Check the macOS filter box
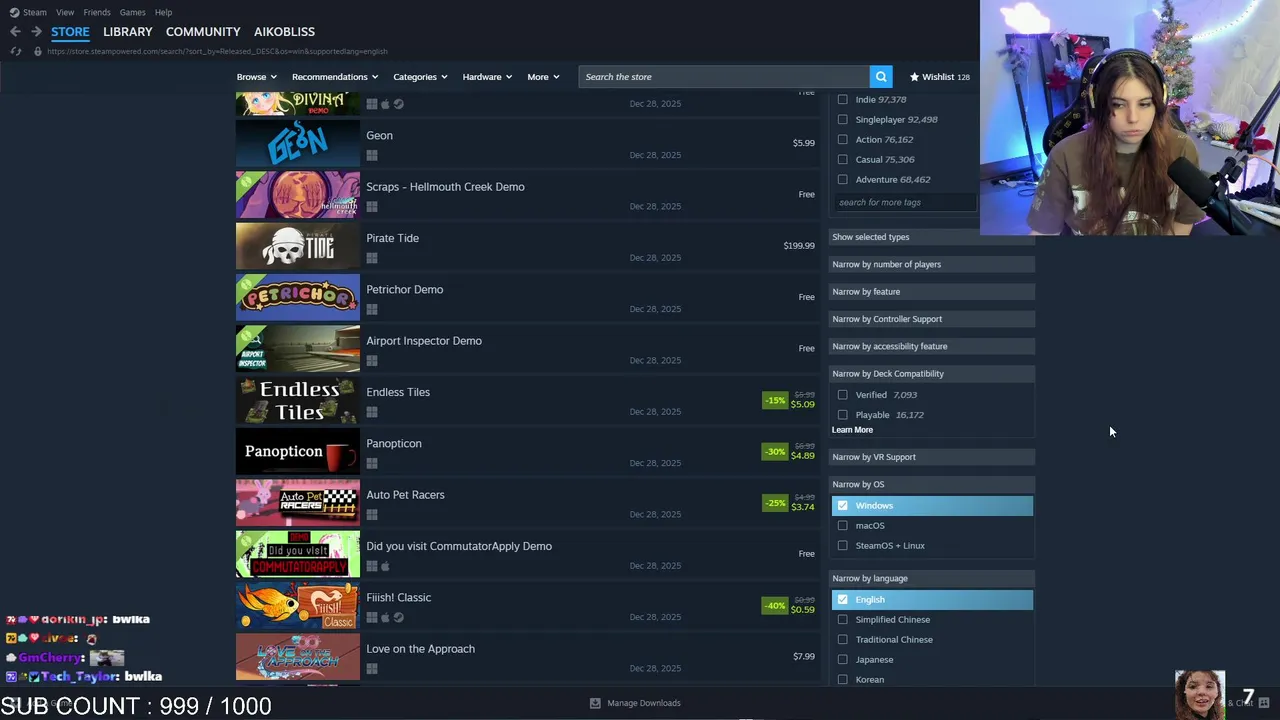The width and height of the screenshot is (1280, 720). tap(842, 526)
